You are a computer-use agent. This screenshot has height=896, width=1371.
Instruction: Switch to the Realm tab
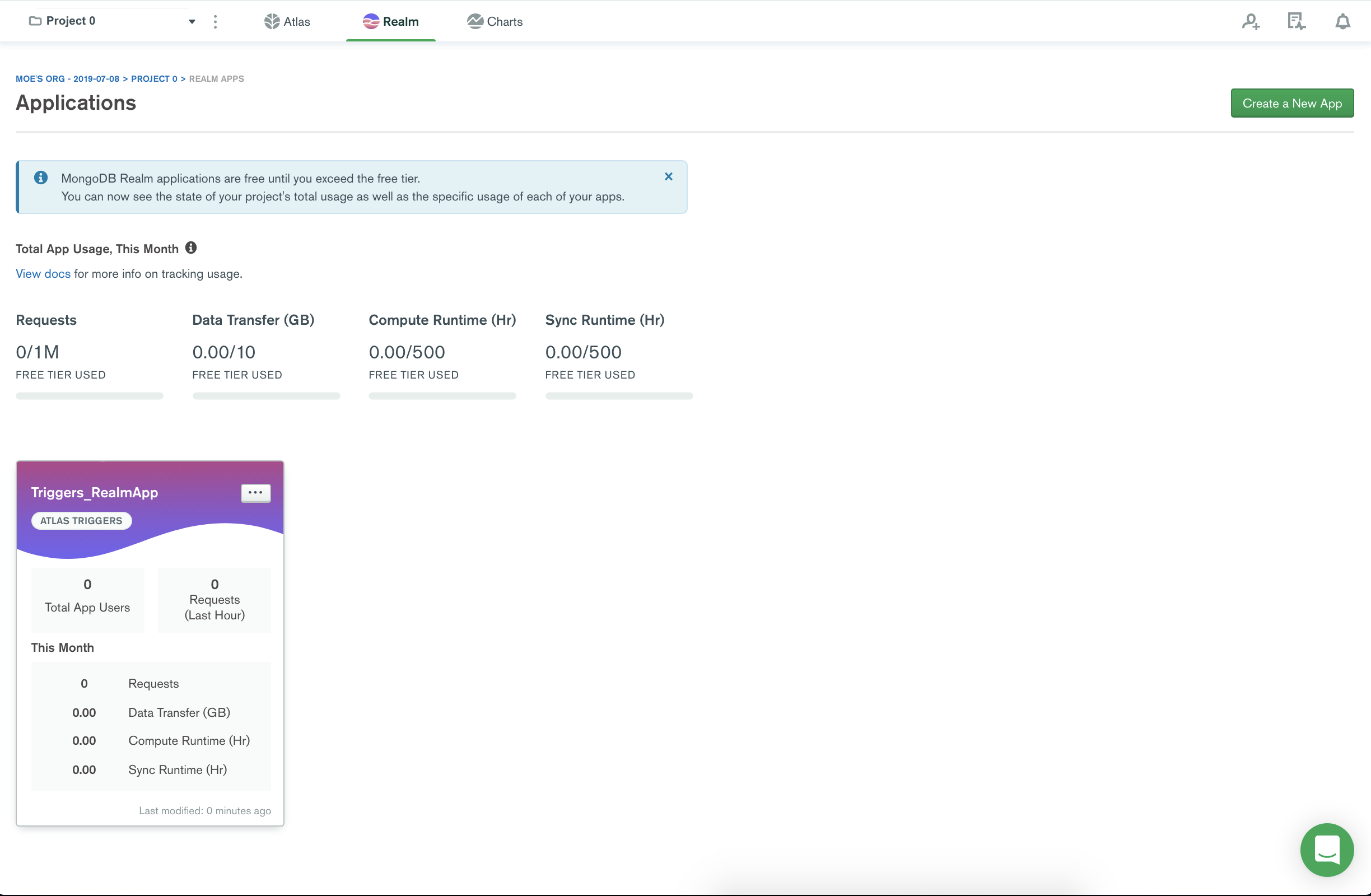tap(390, 22)
